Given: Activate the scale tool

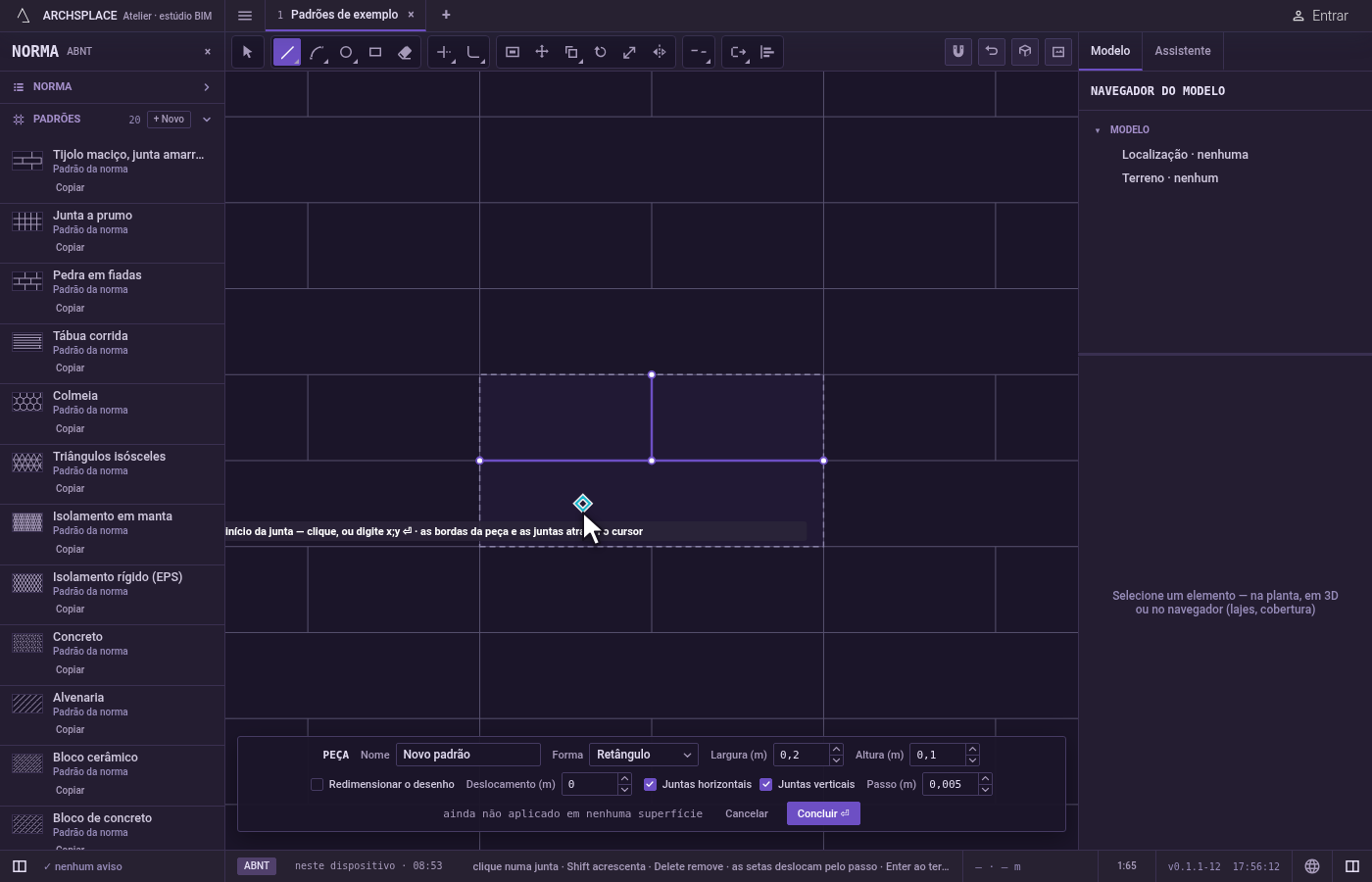Looking at the screenshot, I should (630, 52).
